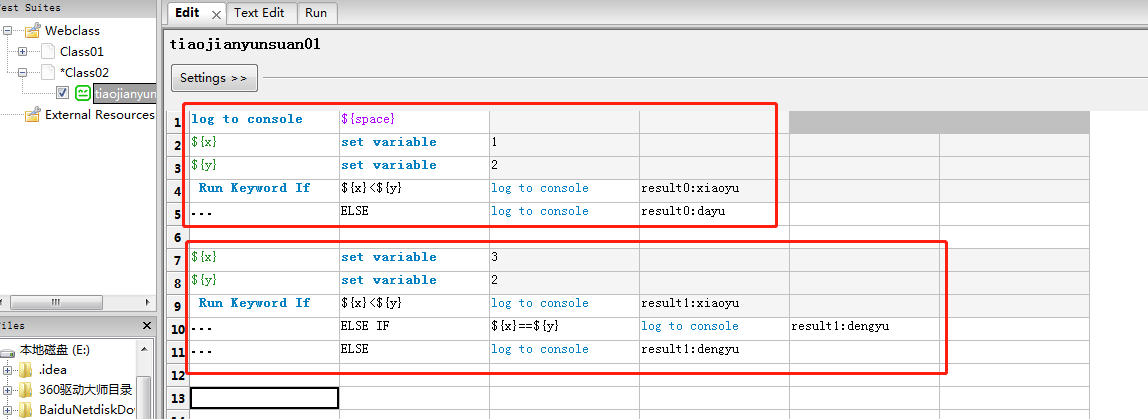Click 'set variable' in row 8
Viewport: 1148px width, 419px height.
click(414, 282)
